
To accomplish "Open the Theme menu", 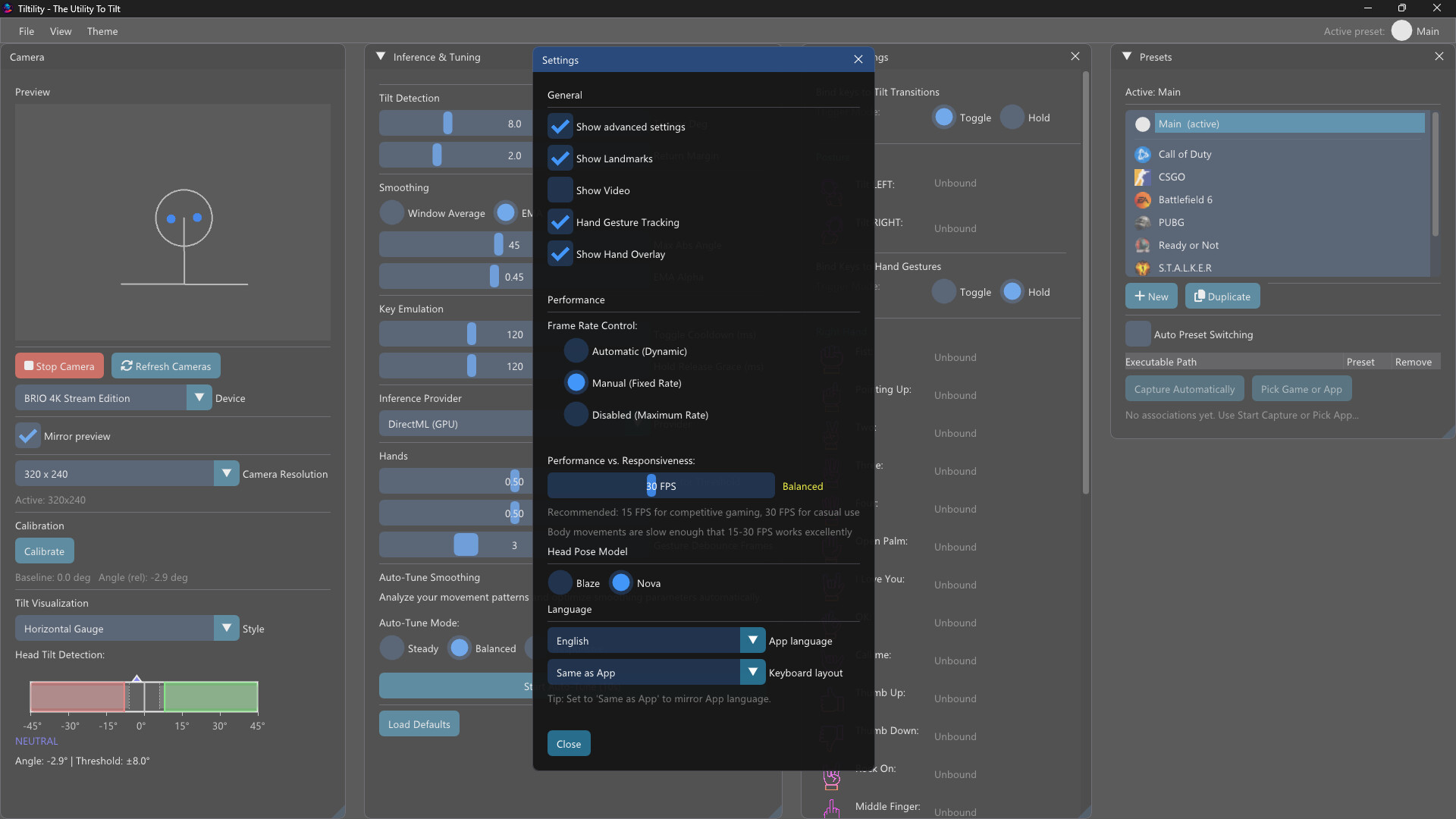I will click(102, 31).
